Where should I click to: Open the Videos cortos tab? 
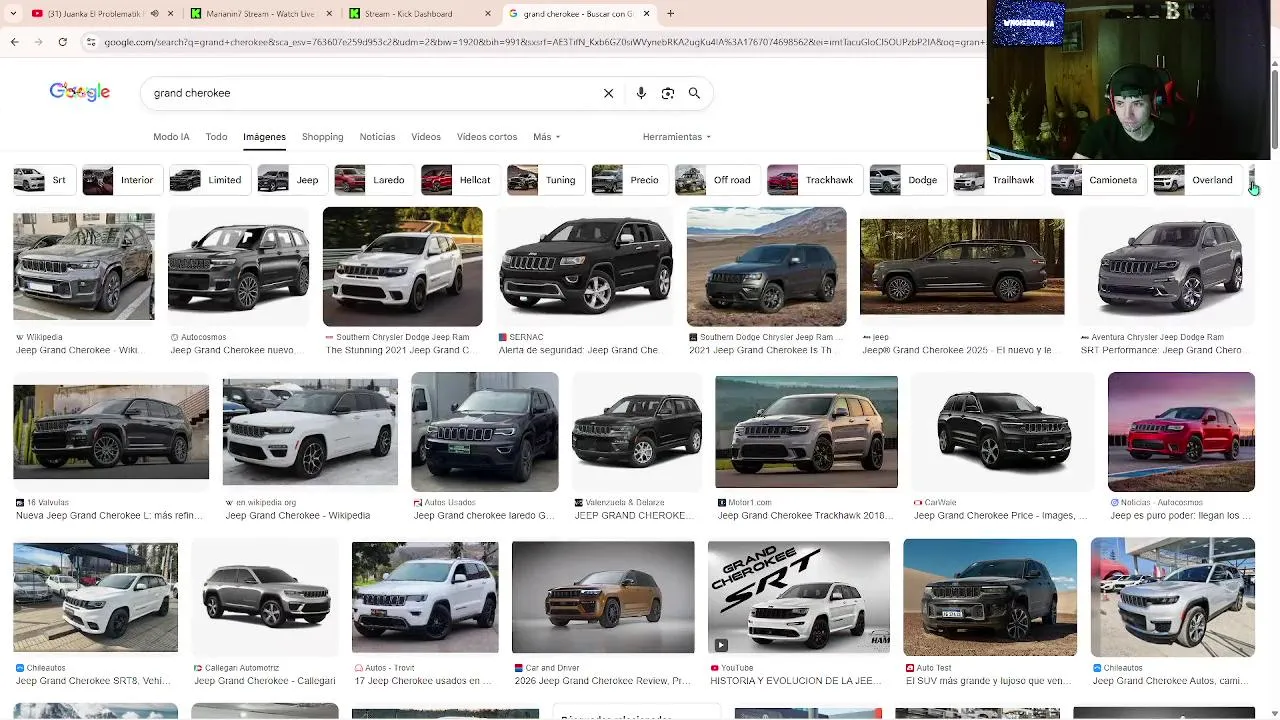point(487,137)
